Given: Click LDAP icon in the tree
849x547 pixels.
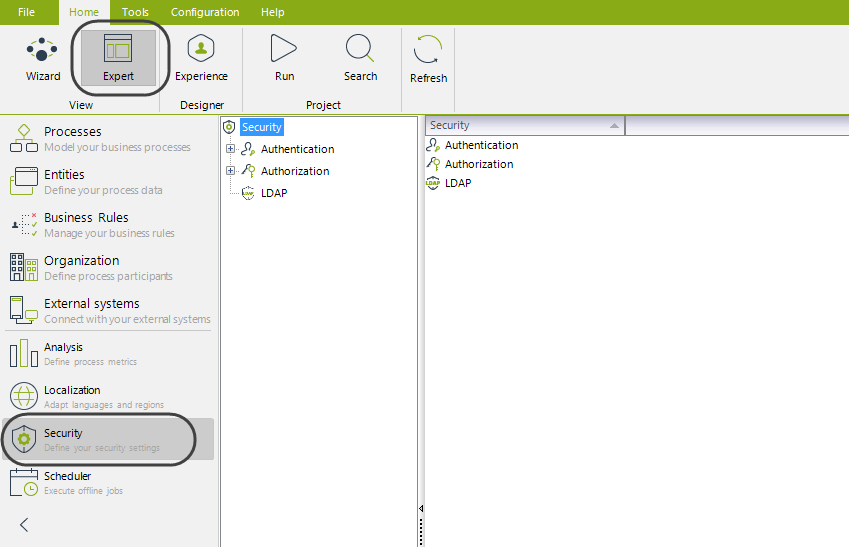Looking at the screenshot, I should pyautogui.click(x=248, y=193).
